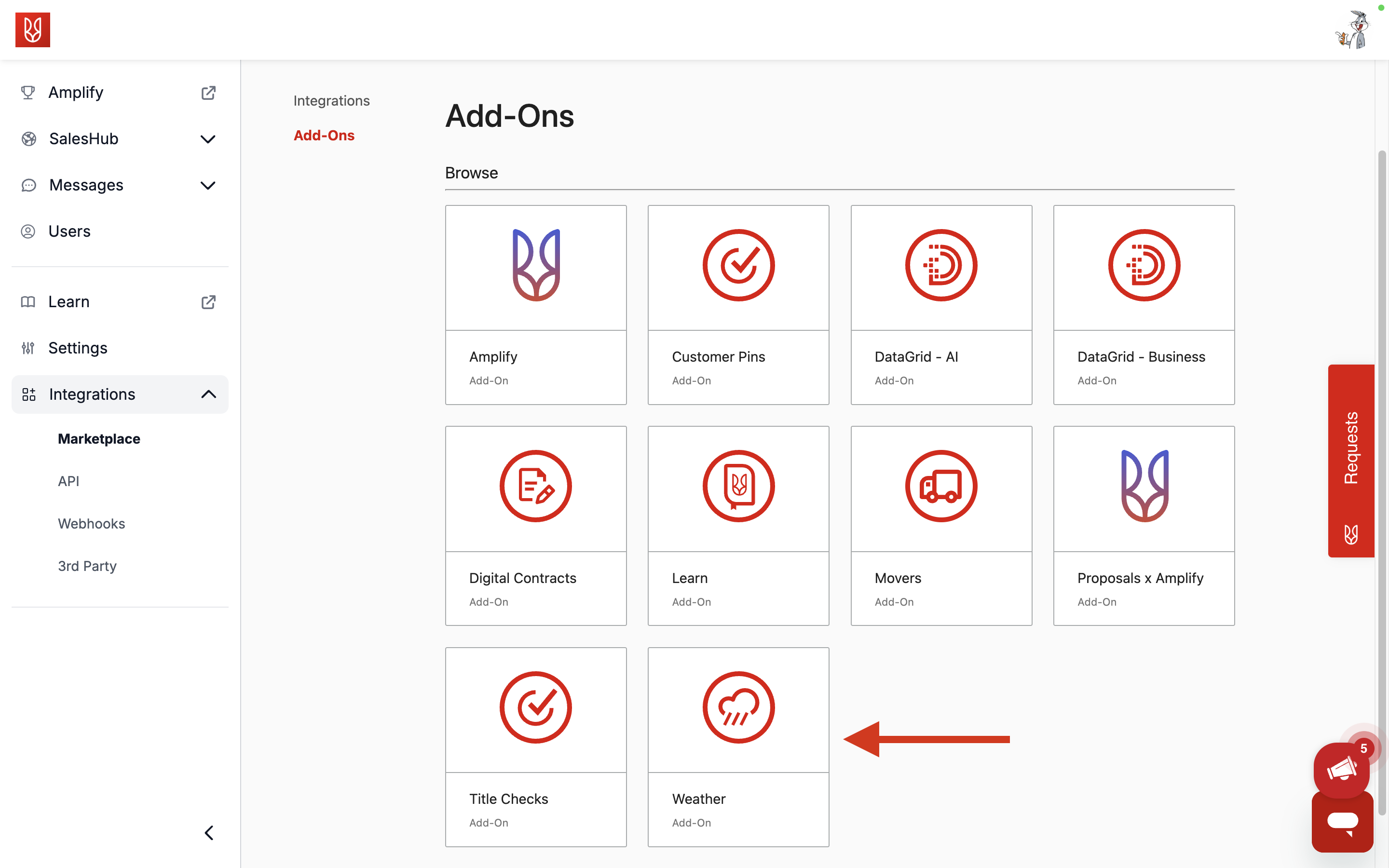The width and height of the screenshot is (1389, 868).
Task: Switch to the Integrations section link
Action: (331, 100)
